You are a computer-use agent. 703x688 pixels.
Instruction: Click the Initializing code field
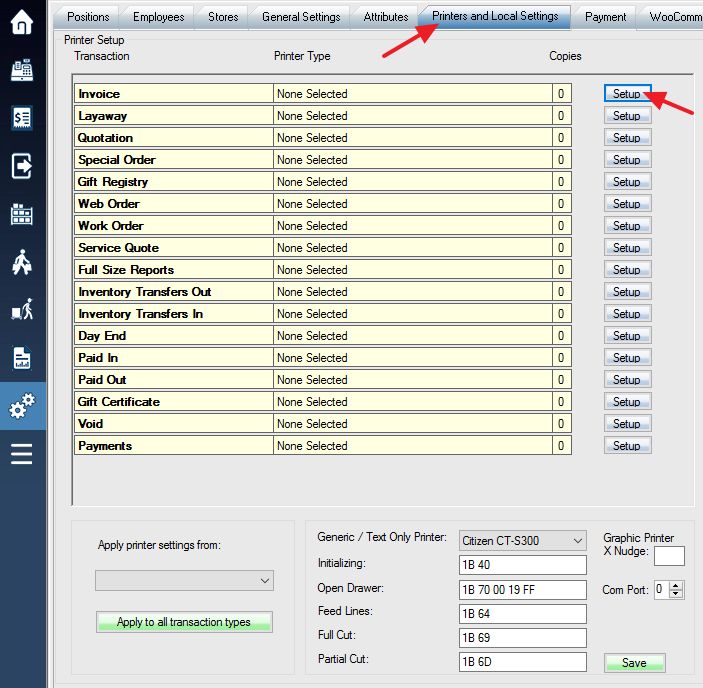pyautogui.click(x=523, y=565)
